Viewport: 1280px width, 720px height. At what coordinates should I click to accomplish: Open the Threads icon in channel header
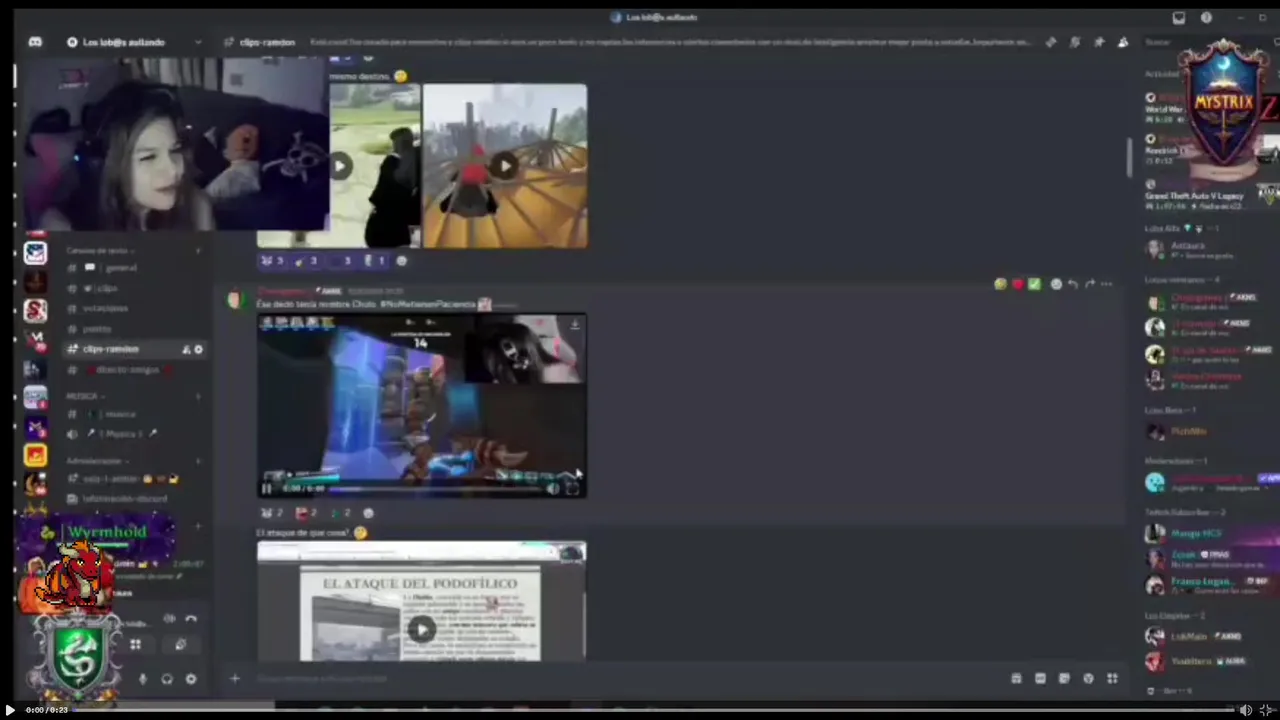pyautogui.click(x=1051, y=42)
